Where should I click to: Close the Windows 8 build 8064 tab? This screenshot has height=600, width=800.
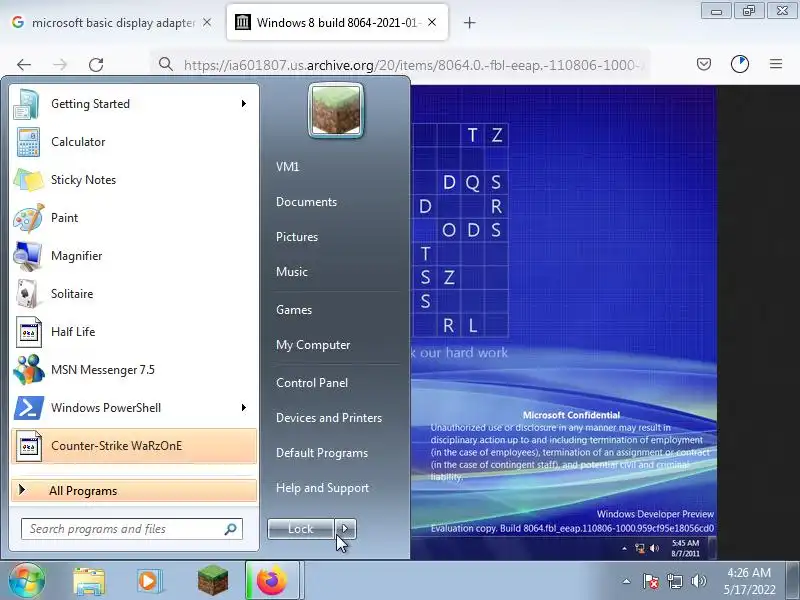pyautogui.click(x=432, y=22)
